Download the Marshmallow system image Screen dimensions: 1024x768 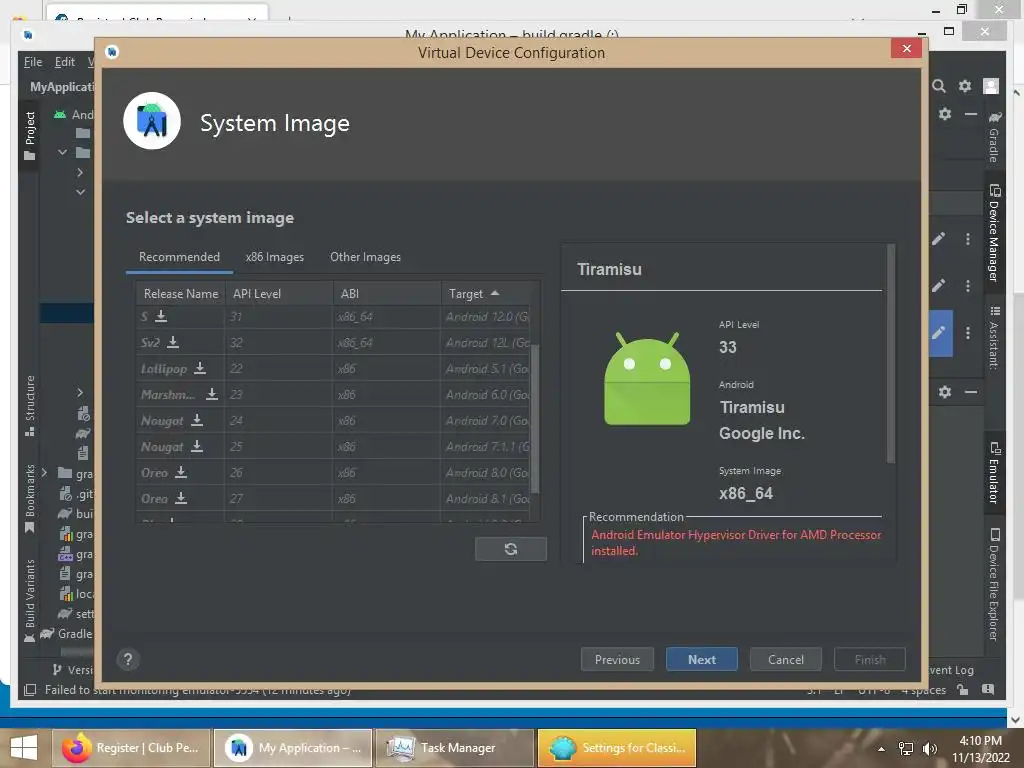(x=212, y=394)
